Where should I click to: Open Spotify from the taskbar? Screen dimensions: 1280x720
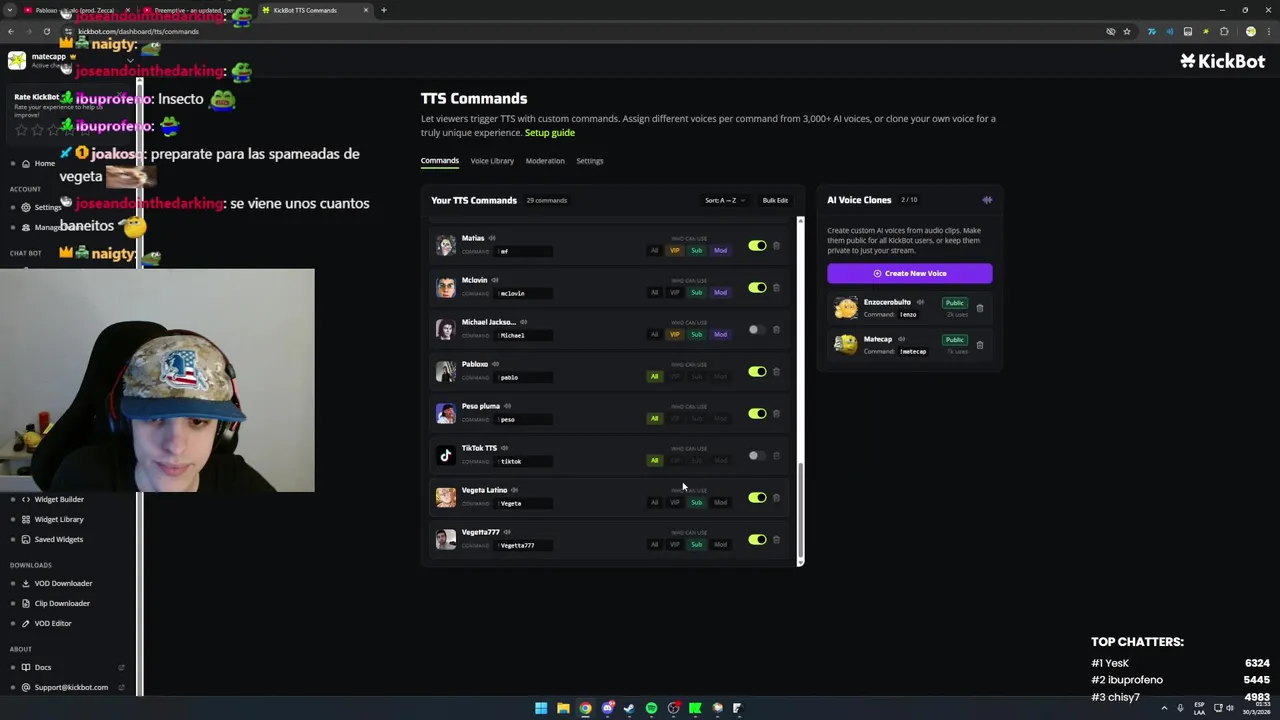[x=651, y=708]
